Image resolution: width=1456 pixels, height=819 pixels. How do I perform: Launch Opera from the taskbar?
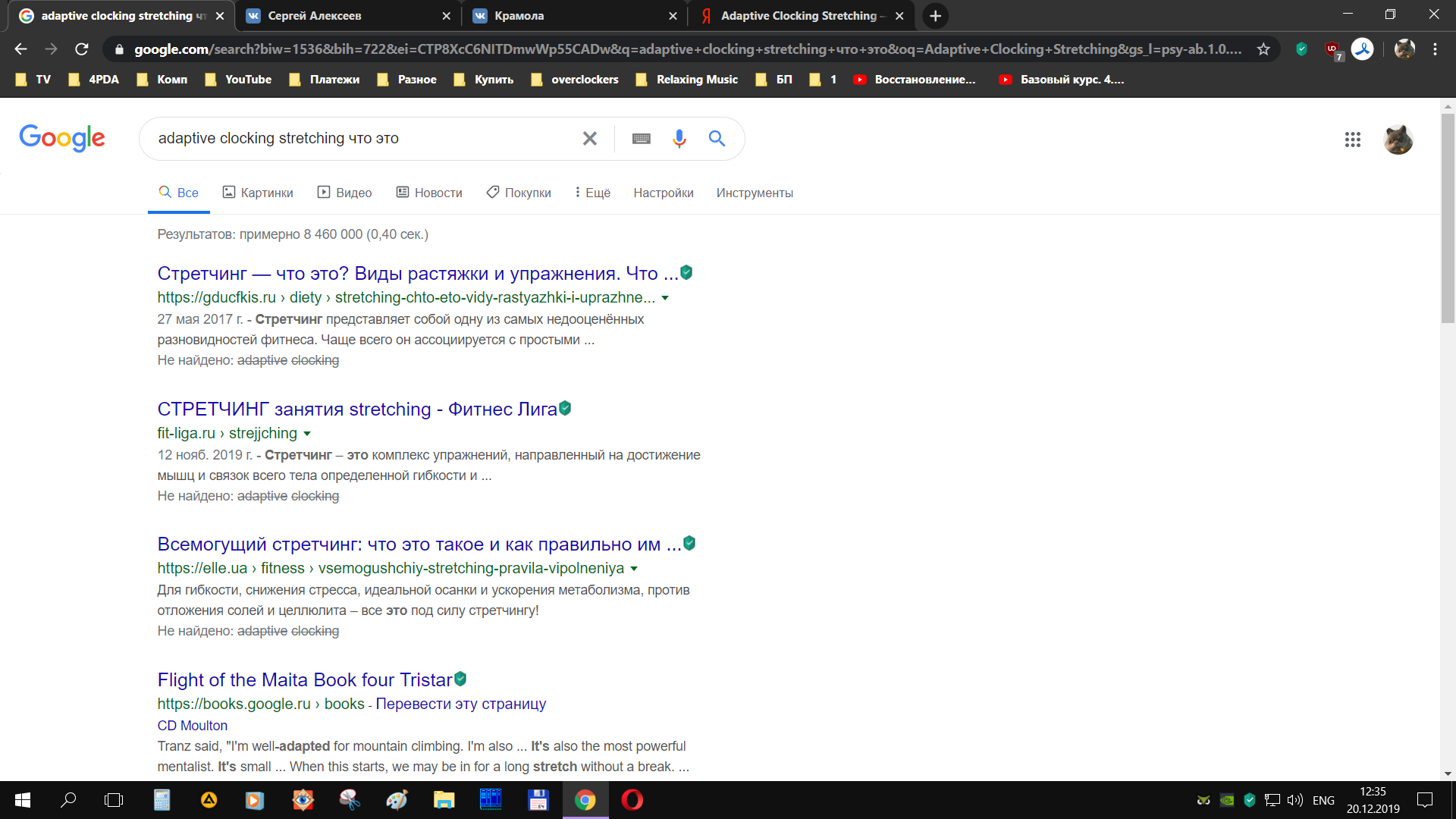pos(632,800)
